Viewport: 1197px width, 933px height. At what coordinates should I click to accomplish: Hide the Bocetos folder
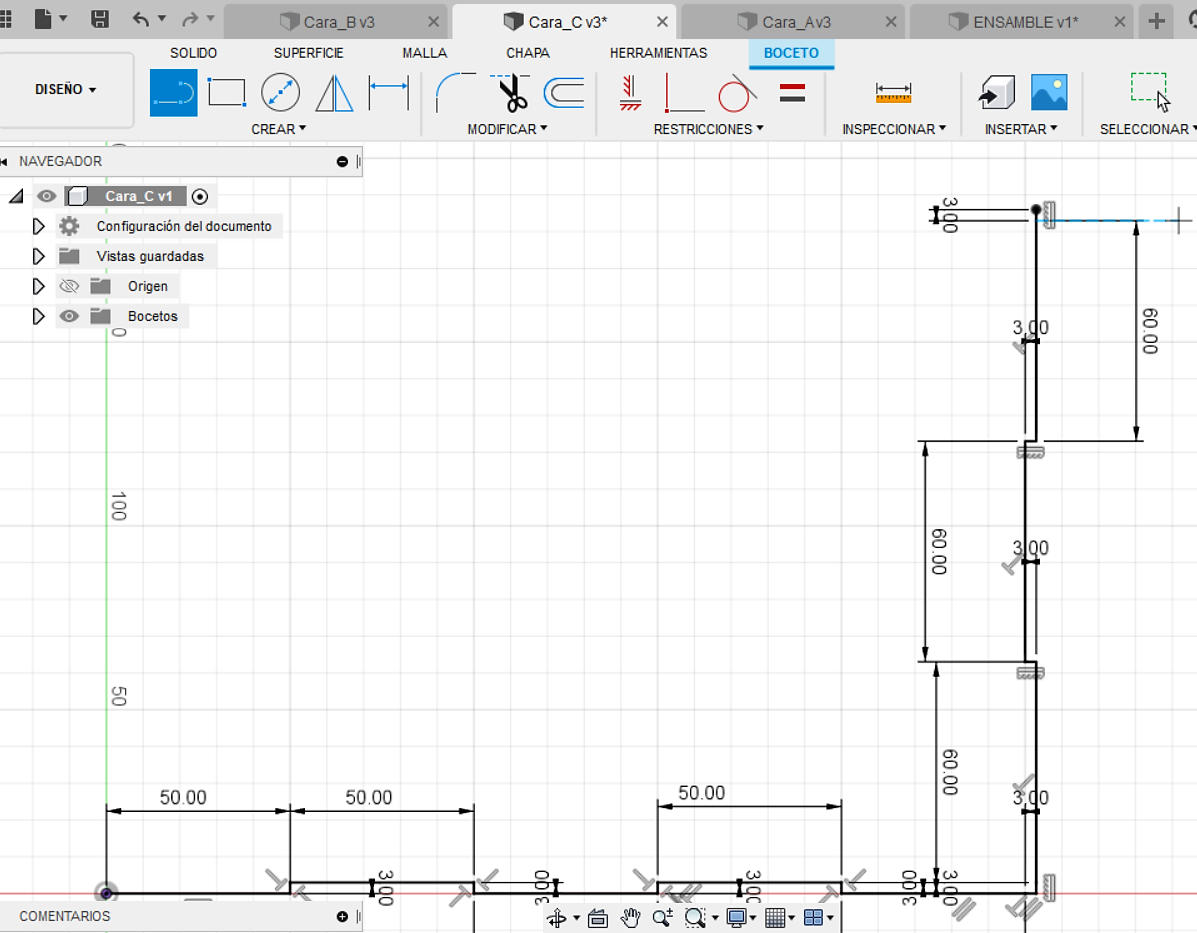69,316
